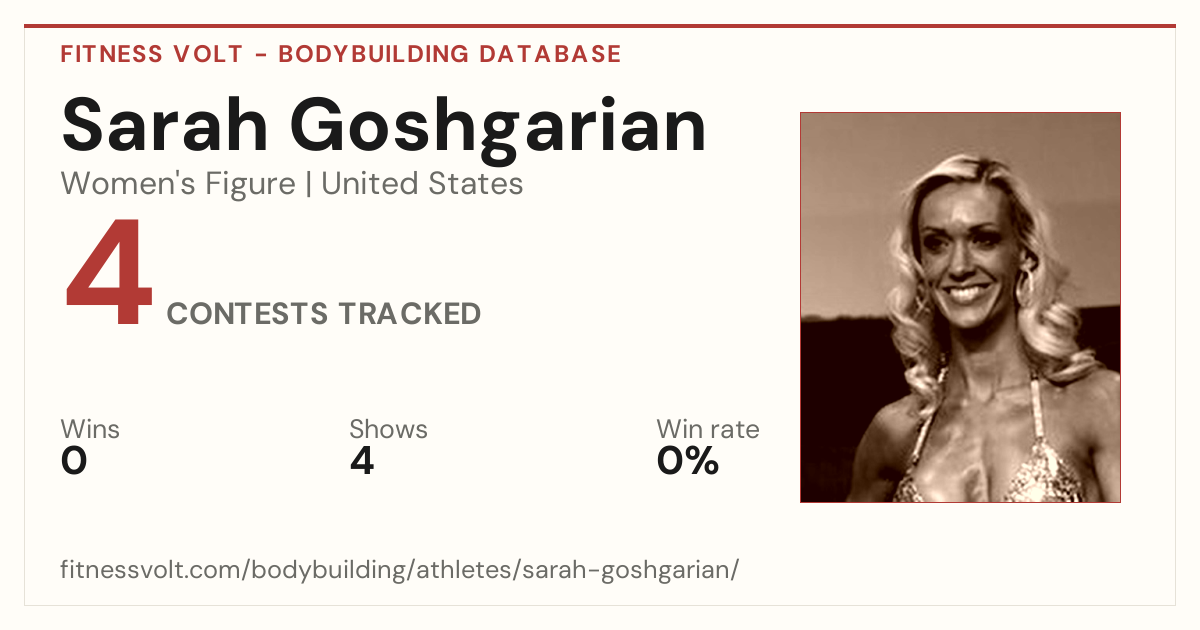This screenshot has width=1200, height=630.
Task: Click the Wins value 0
Action: click(x=74, y=461)
